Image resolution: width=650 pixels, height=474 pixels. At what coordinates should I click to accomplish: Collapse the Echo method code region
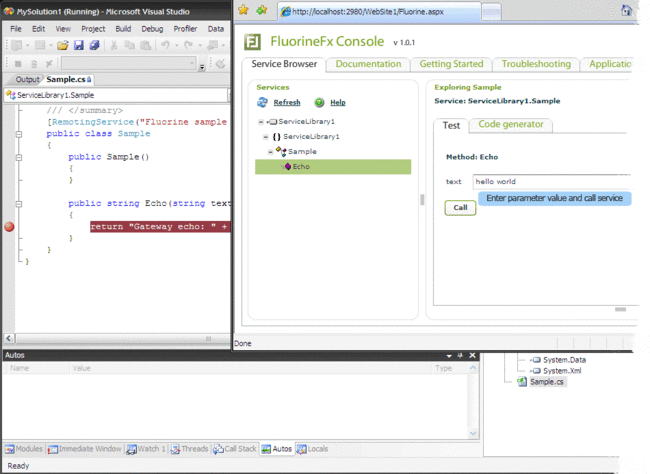tap(19, 204)
